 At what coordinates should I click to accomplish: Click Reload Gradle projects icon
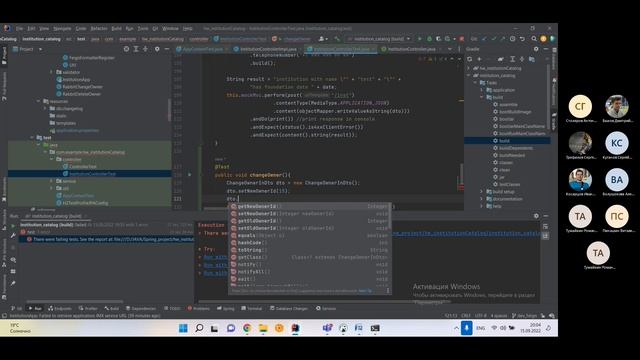point(470,59)
